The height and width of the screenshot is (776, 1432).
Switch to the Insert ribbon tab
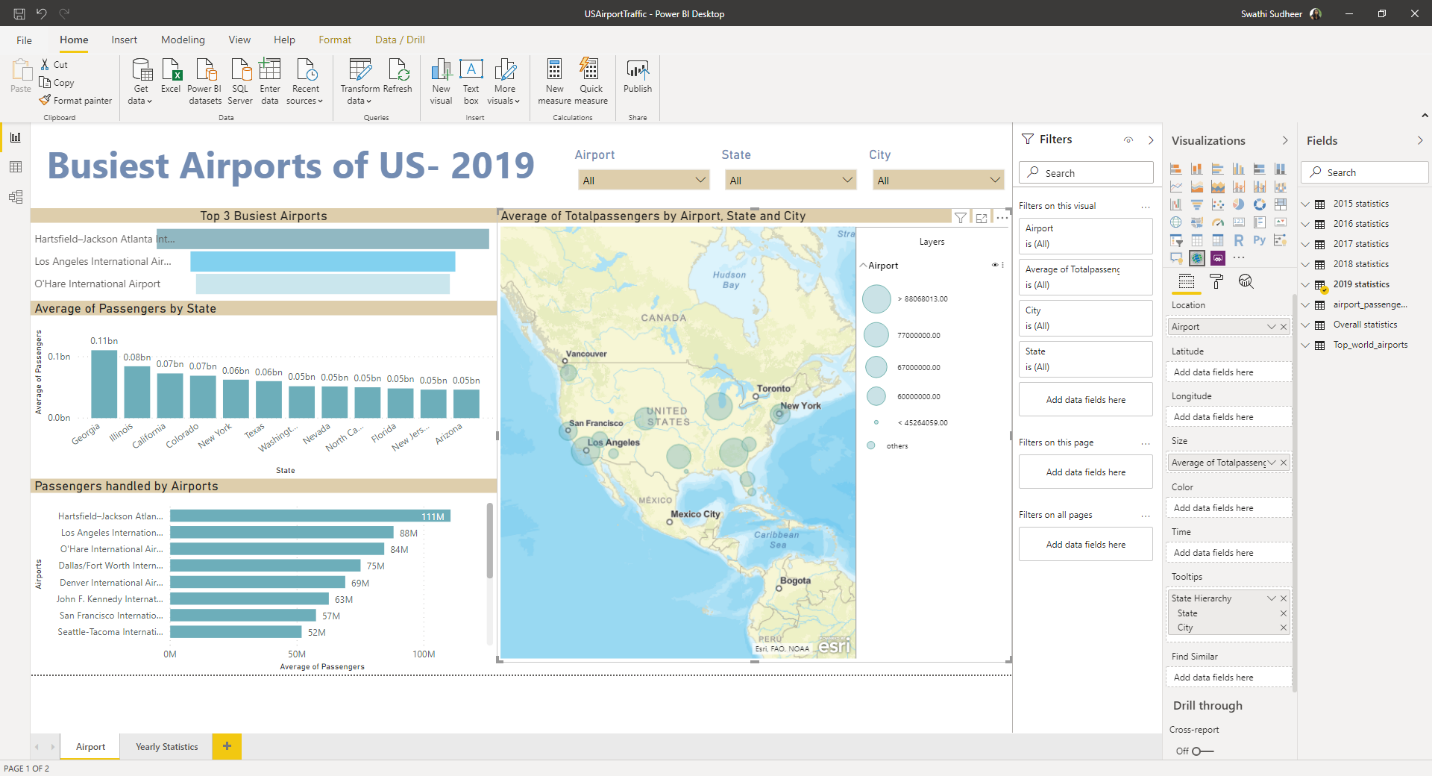point(125,40)
